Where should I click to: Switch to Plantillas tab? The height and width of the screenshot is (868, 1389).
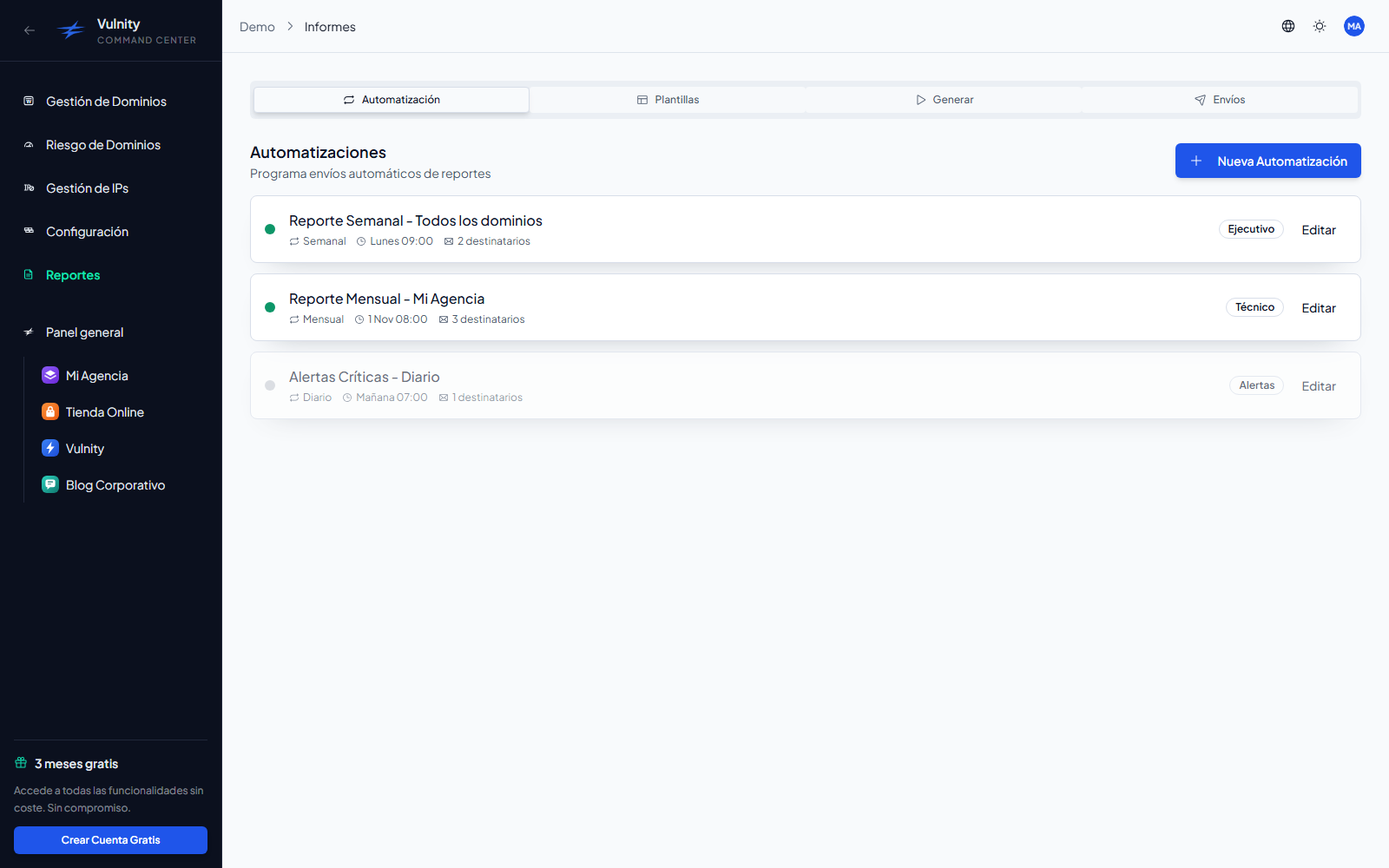point(668,100)
